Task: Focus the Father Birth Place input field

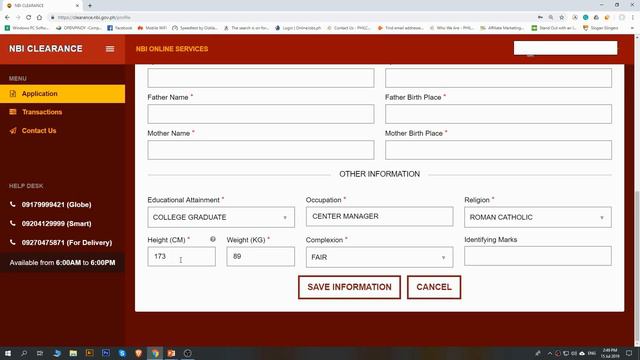Action: (x=498, y=114)
